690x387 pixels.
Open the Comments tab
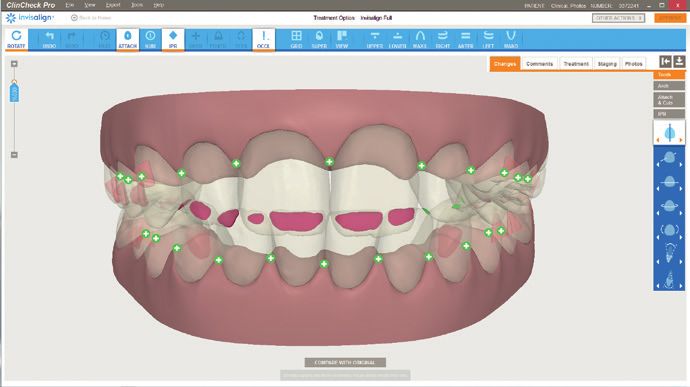click(539, 64)
